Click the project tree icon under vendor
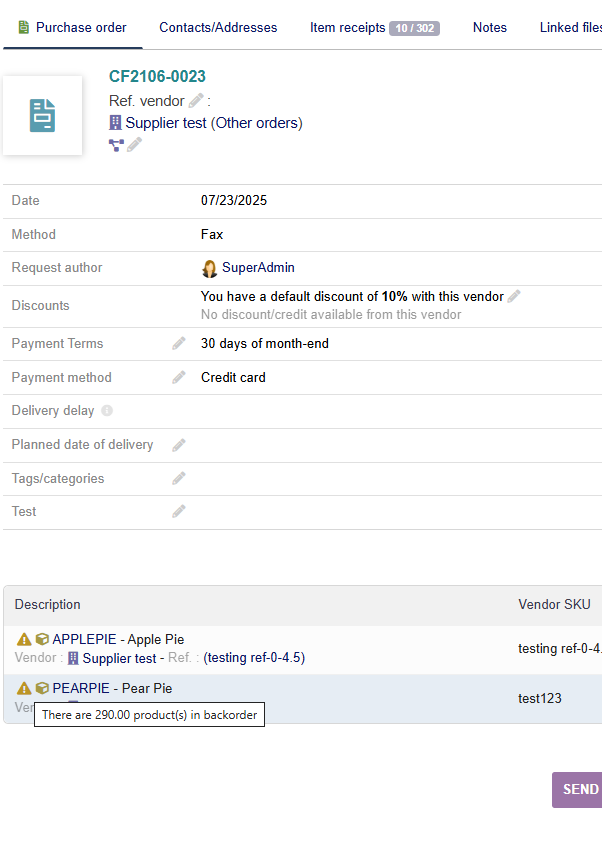Screen dimensions: 602x849 116,145
